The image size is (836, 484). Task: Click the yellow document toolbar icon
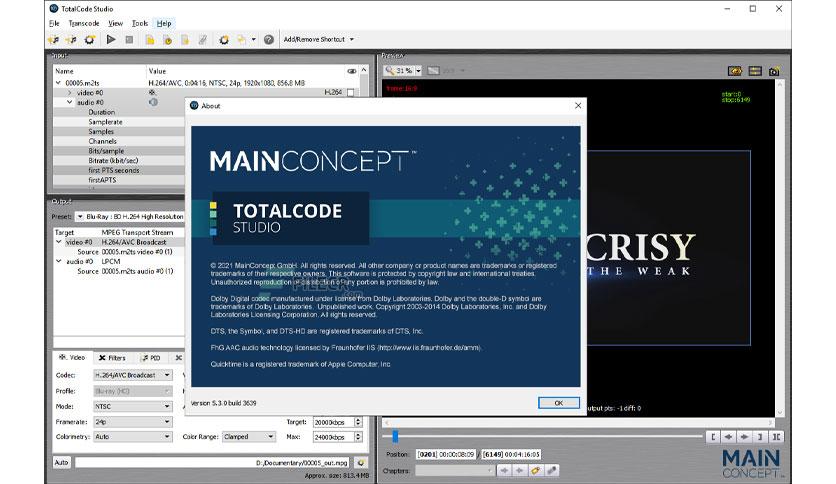tap(150, 40)
